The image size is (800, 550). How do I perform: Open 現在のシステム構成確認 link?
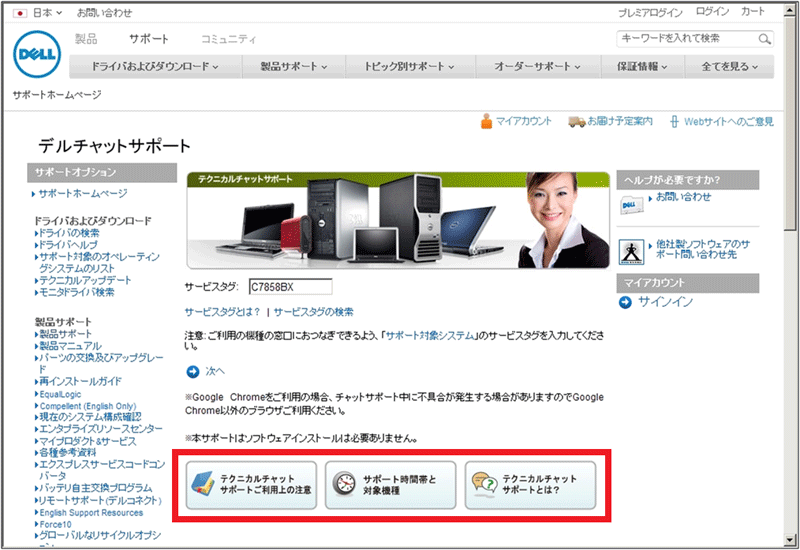pyautogui.click(x=90, y=417)
